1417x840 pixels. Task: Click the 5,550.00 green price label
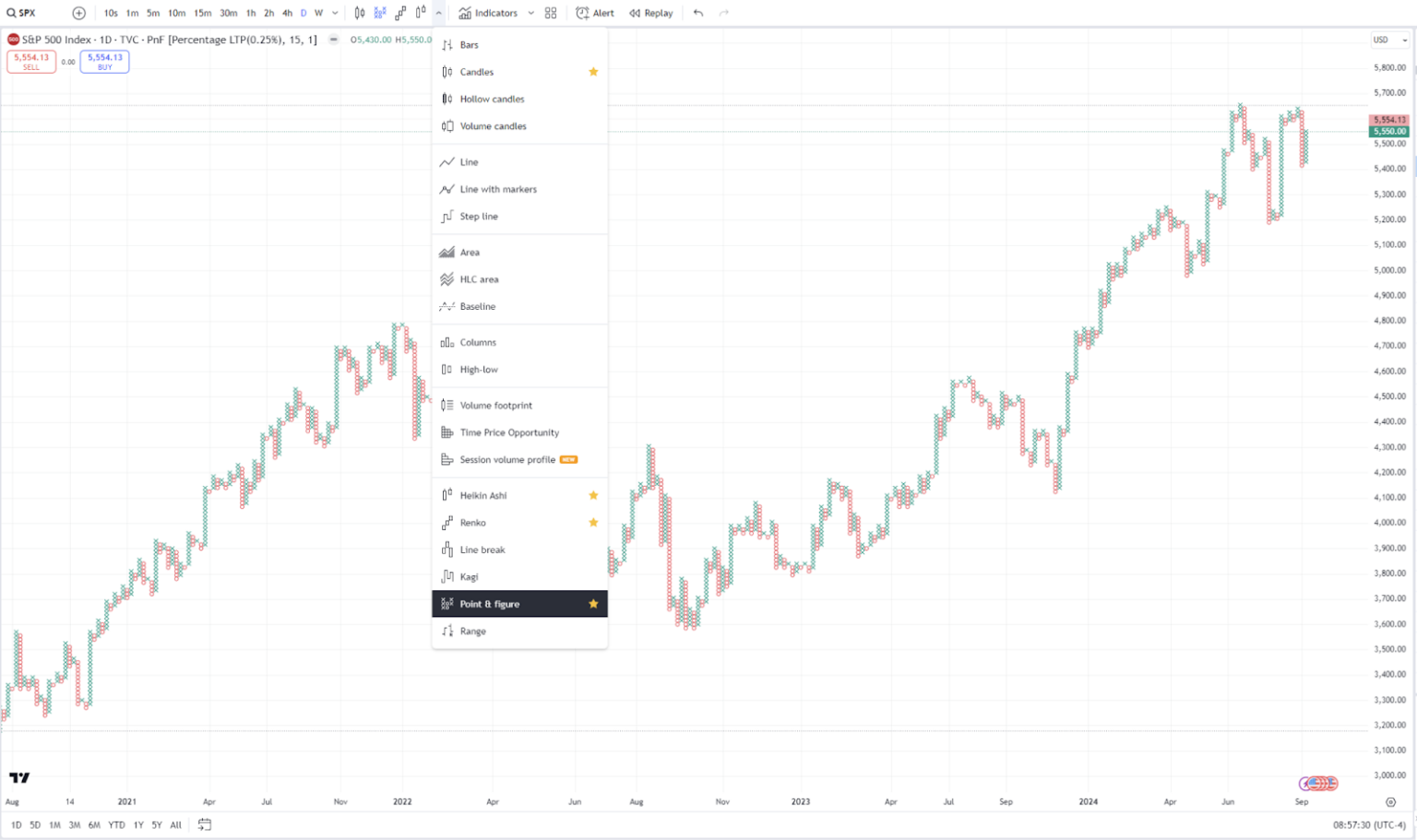click(1389, 132)
